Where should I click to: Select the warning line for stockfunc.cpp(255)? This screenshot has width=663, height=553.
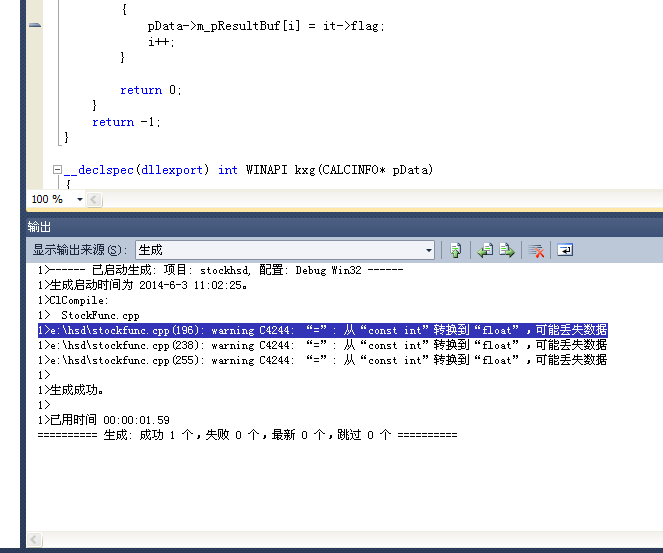pyautogui.click(x=323, y=360)
